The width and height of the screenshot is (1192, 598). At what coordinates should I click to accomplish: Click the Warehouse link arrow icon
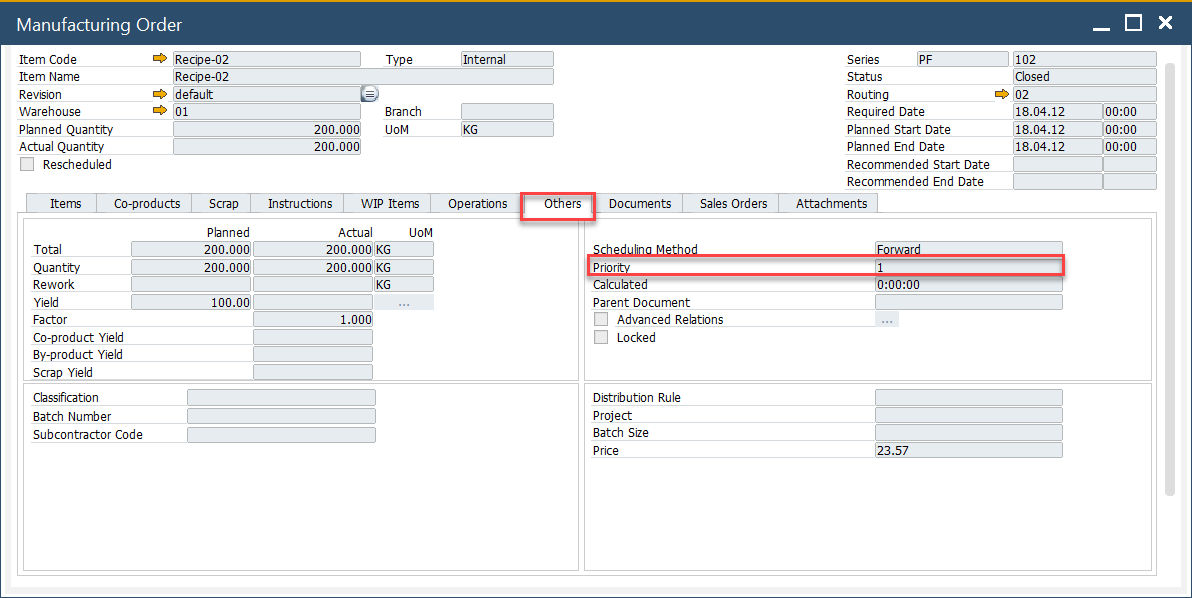(159, 111)
